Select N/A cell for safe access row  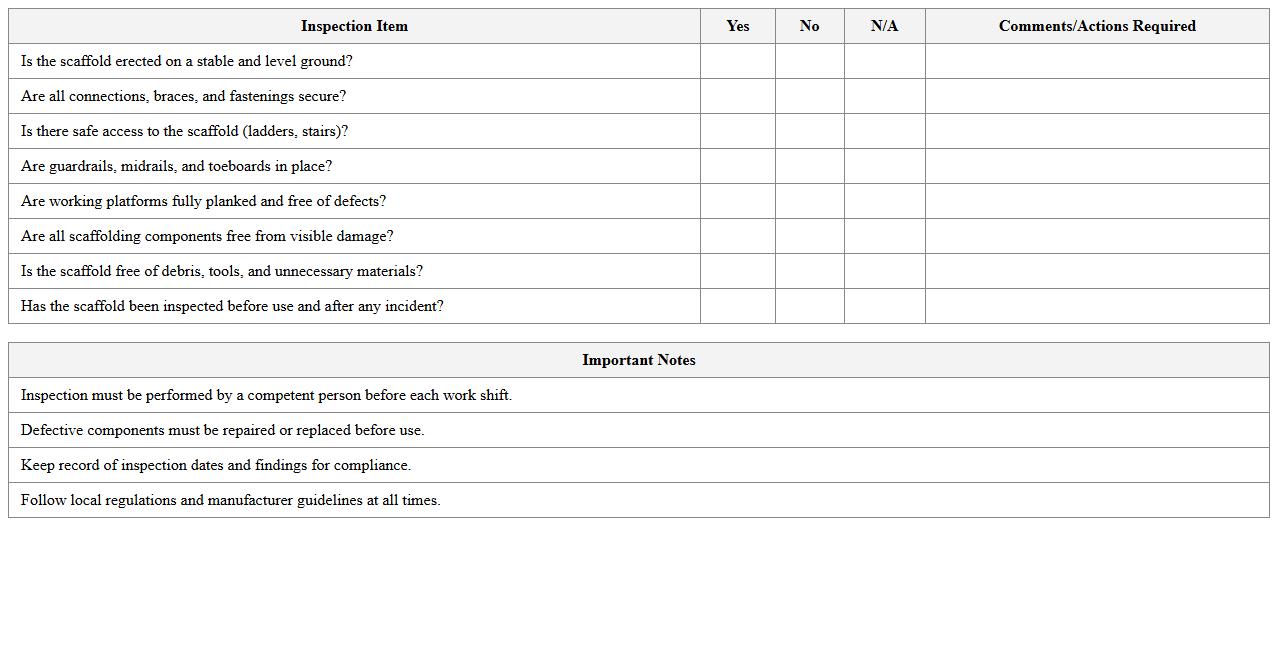pyautogui.click(x=884, y=131)
